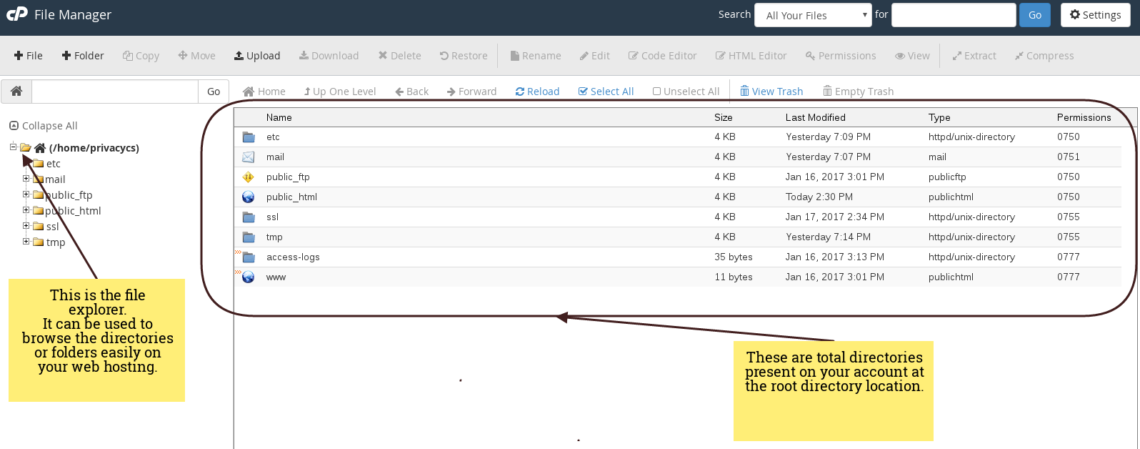Viewport: 1140px width, 449px height.
Task: Click the home icon beside path field
Action: (x=16, y=91)
